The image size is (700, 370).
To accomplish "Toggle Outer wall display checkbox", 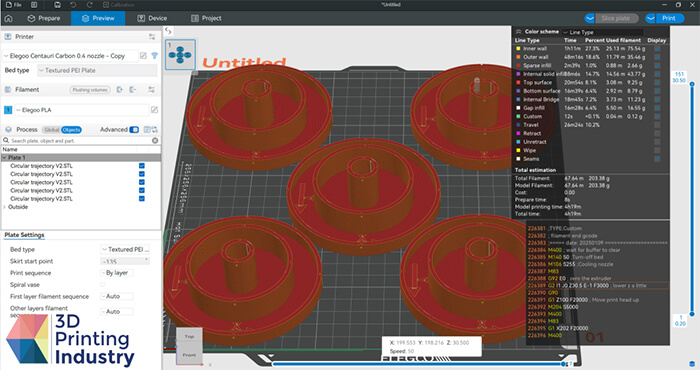I will 657,57.
